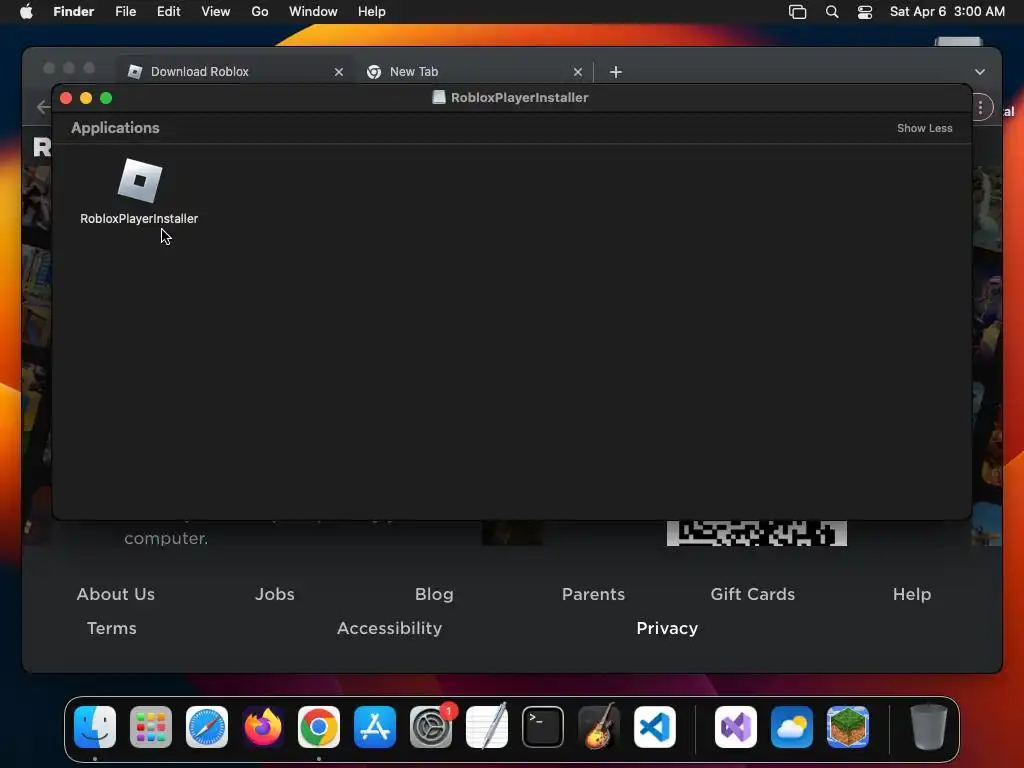
Task: Open System Settings from the Dock
Action: pyautogui.click(x=431, y=727)
